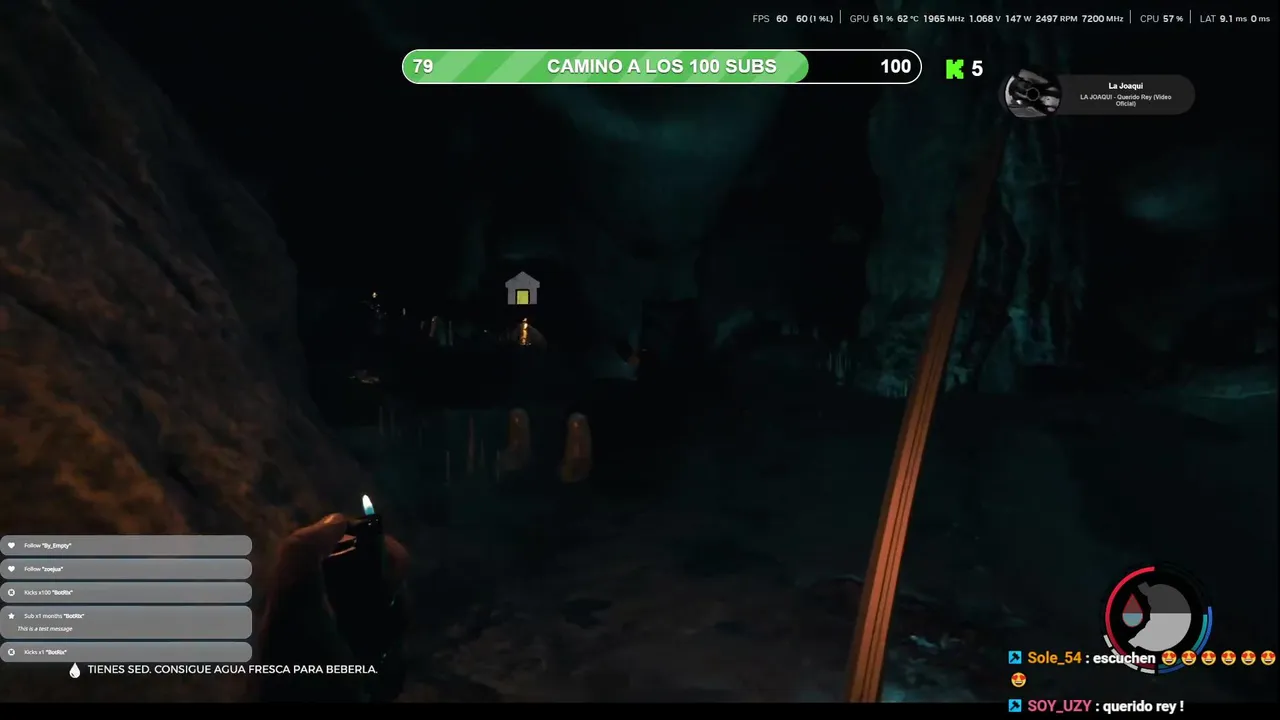Click the star icon beside Sub x1 months

click(x=12, y=616)
